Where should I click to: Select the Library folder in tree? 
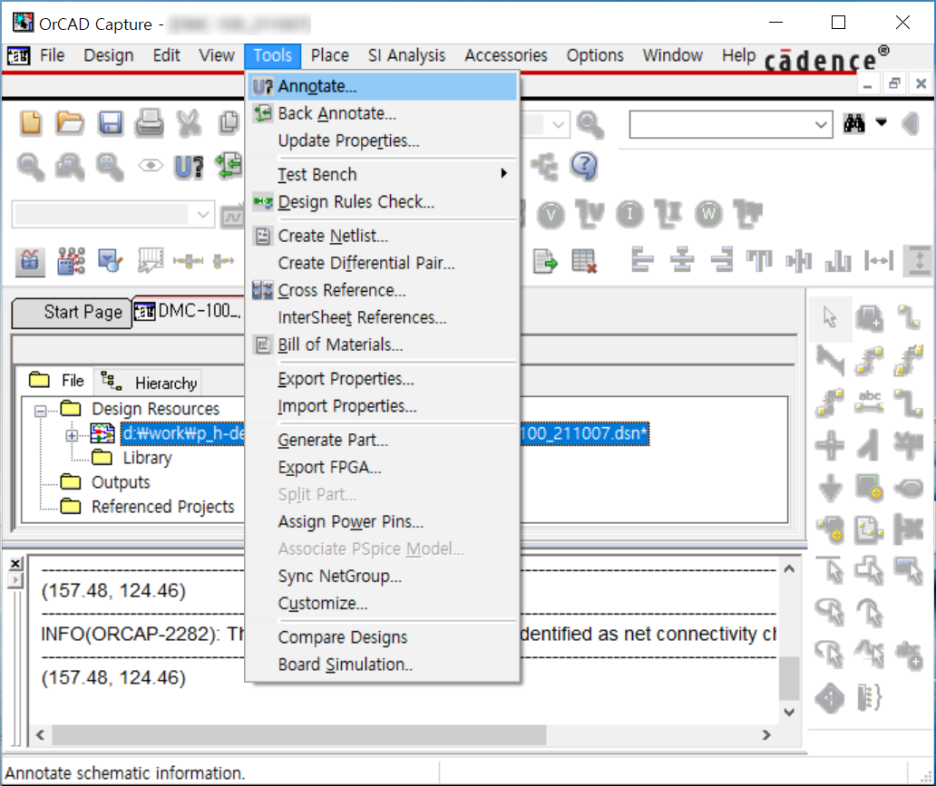(x=147, y=458)
